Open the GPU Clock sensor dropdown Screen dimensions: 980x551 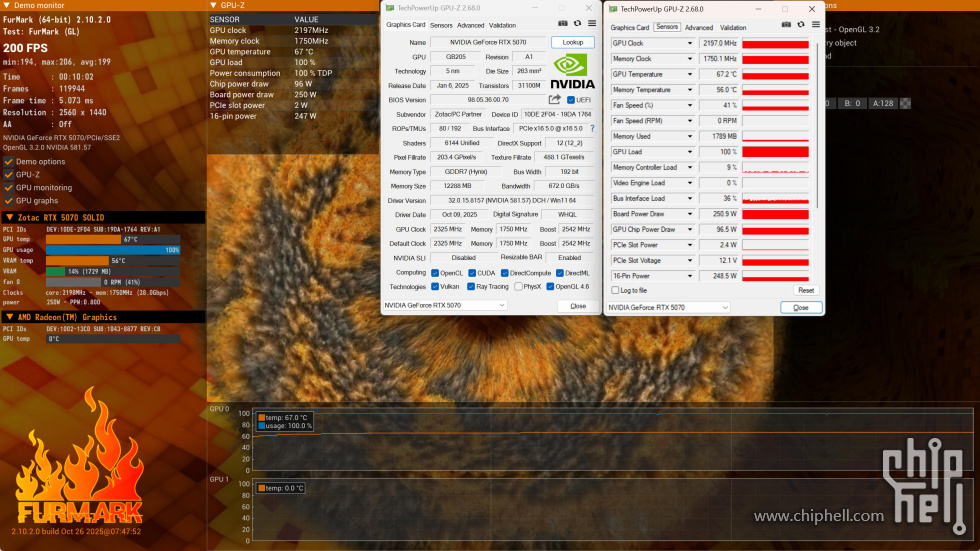pyautogui.click(x=689, y=44)
